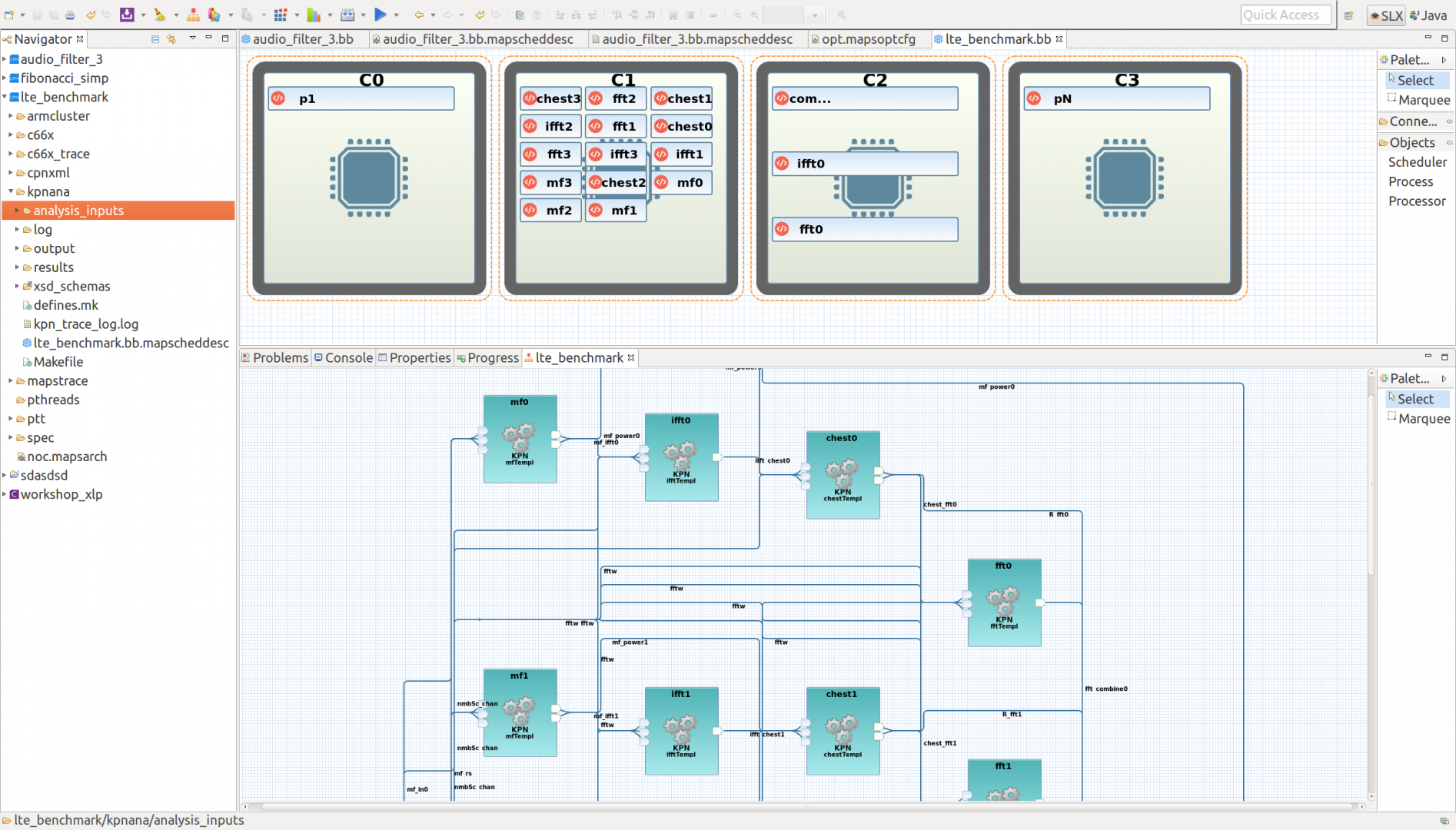Click the Quick Access search field
This screenshot has width=1456, height=830.
point(1285,15)
